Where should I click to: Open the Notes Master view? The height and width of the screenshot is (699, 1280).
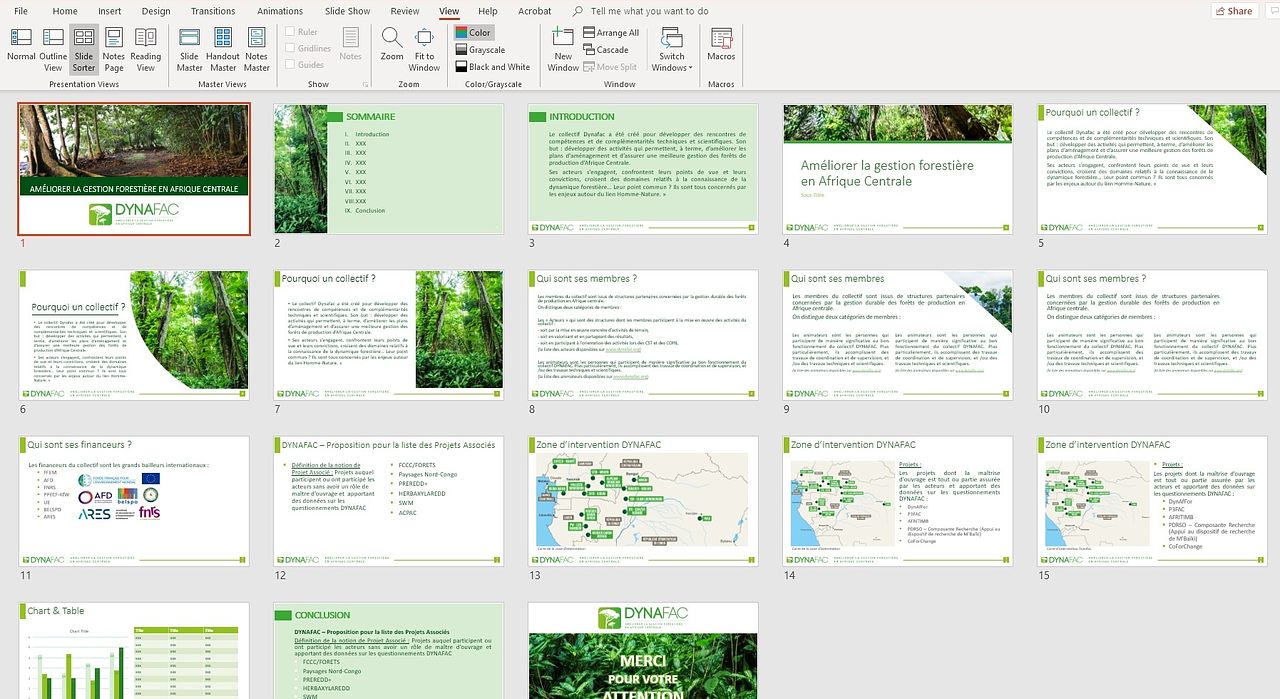tap(257, 49)
